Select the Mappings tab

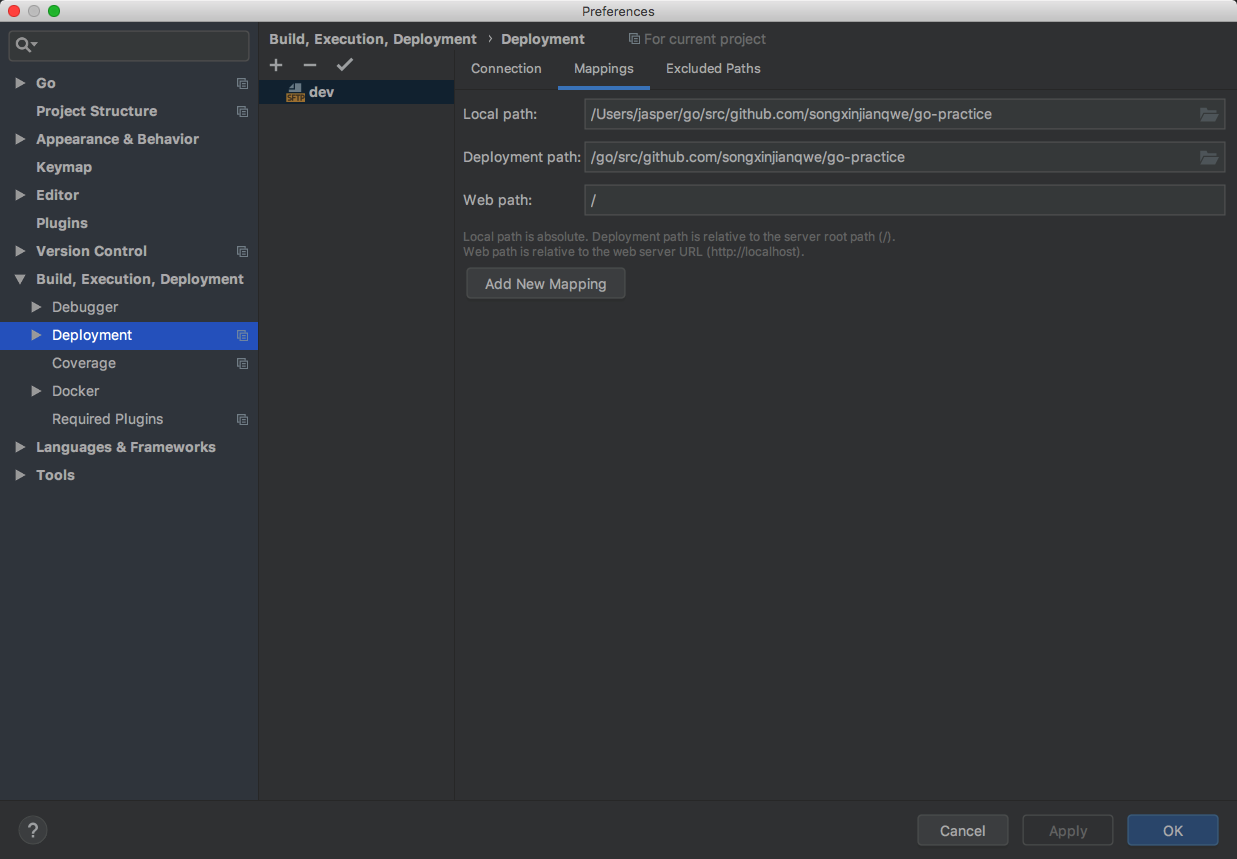(604, 69)
